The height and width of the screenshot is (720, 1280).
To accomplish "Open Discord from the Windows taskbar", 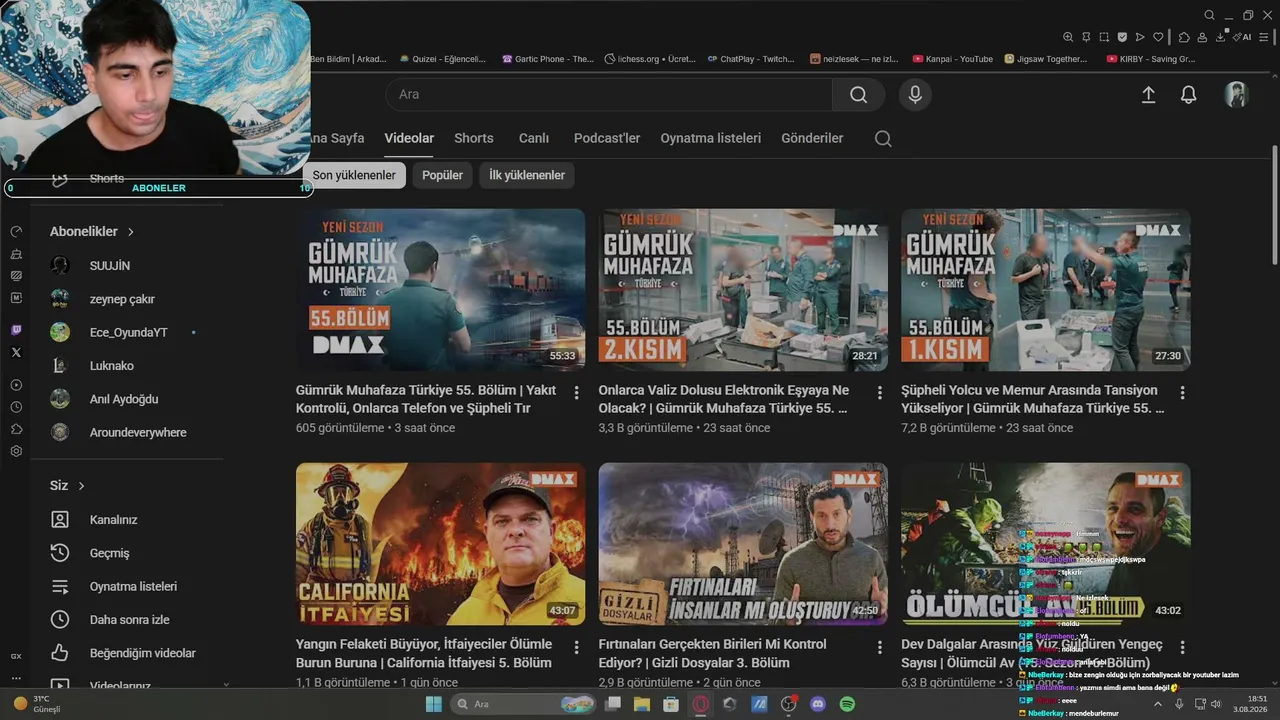I will tap(818, 704).
